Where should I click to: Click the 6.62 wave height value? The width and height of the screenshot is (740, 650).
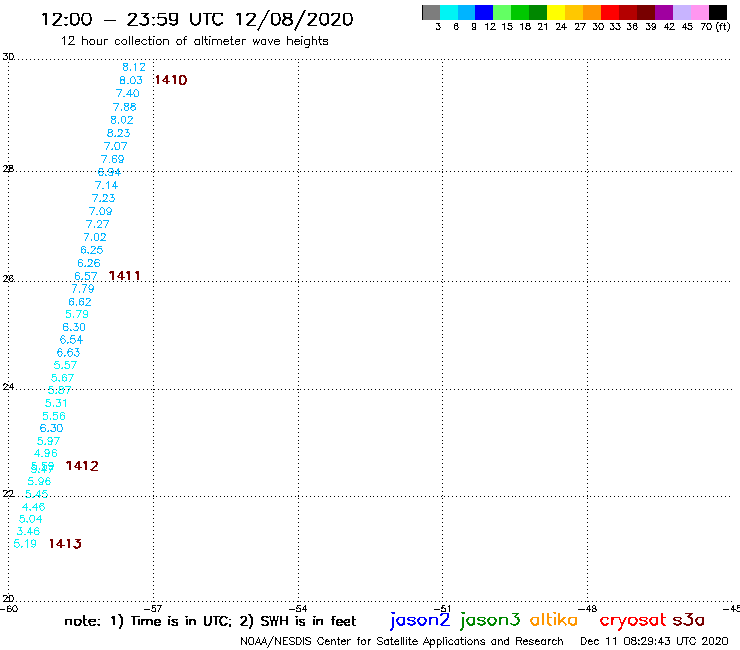80,302
